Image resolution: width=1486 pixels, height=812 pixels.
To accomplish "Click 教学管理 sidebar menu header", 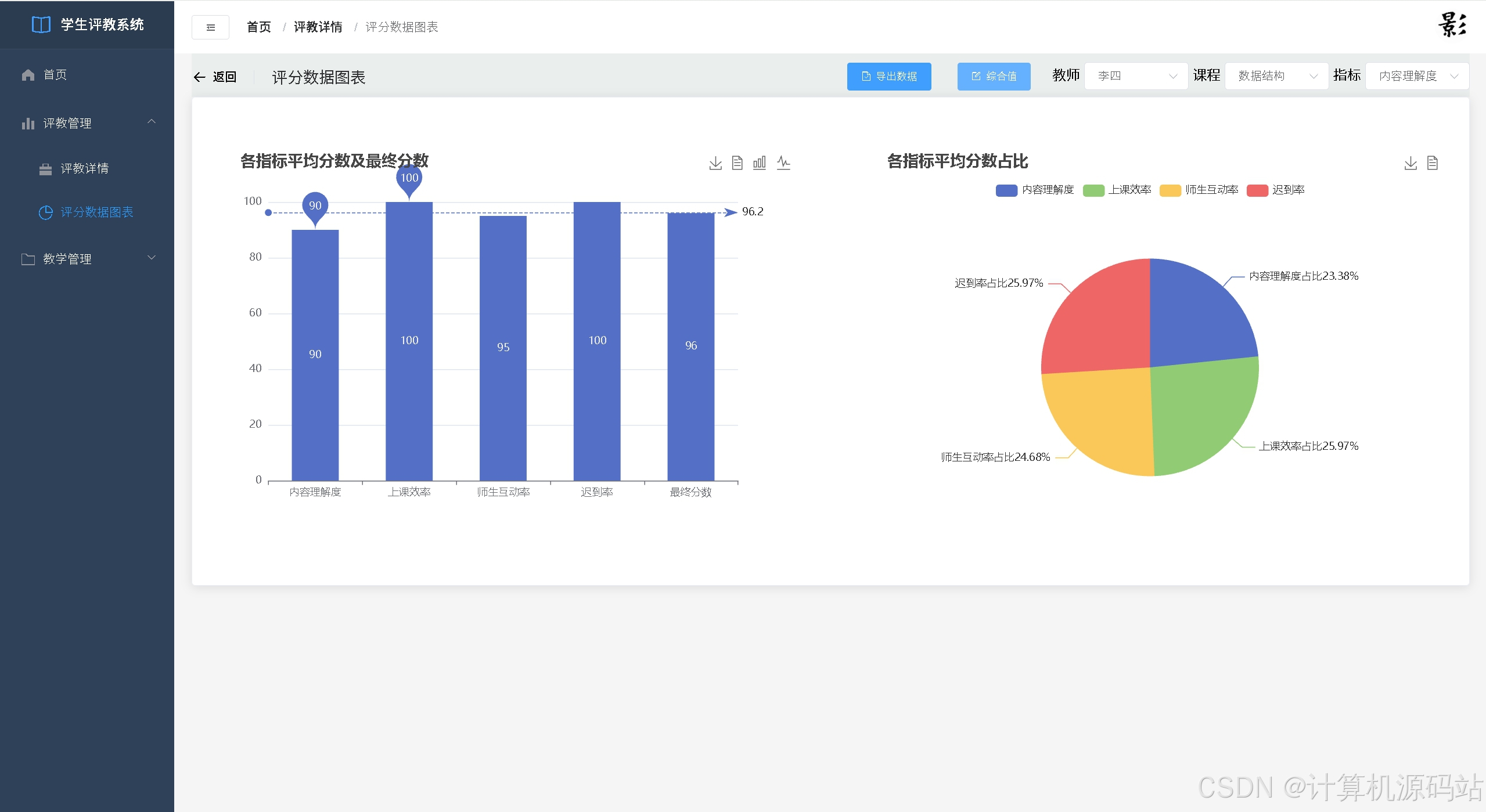I will click(87, 259).
